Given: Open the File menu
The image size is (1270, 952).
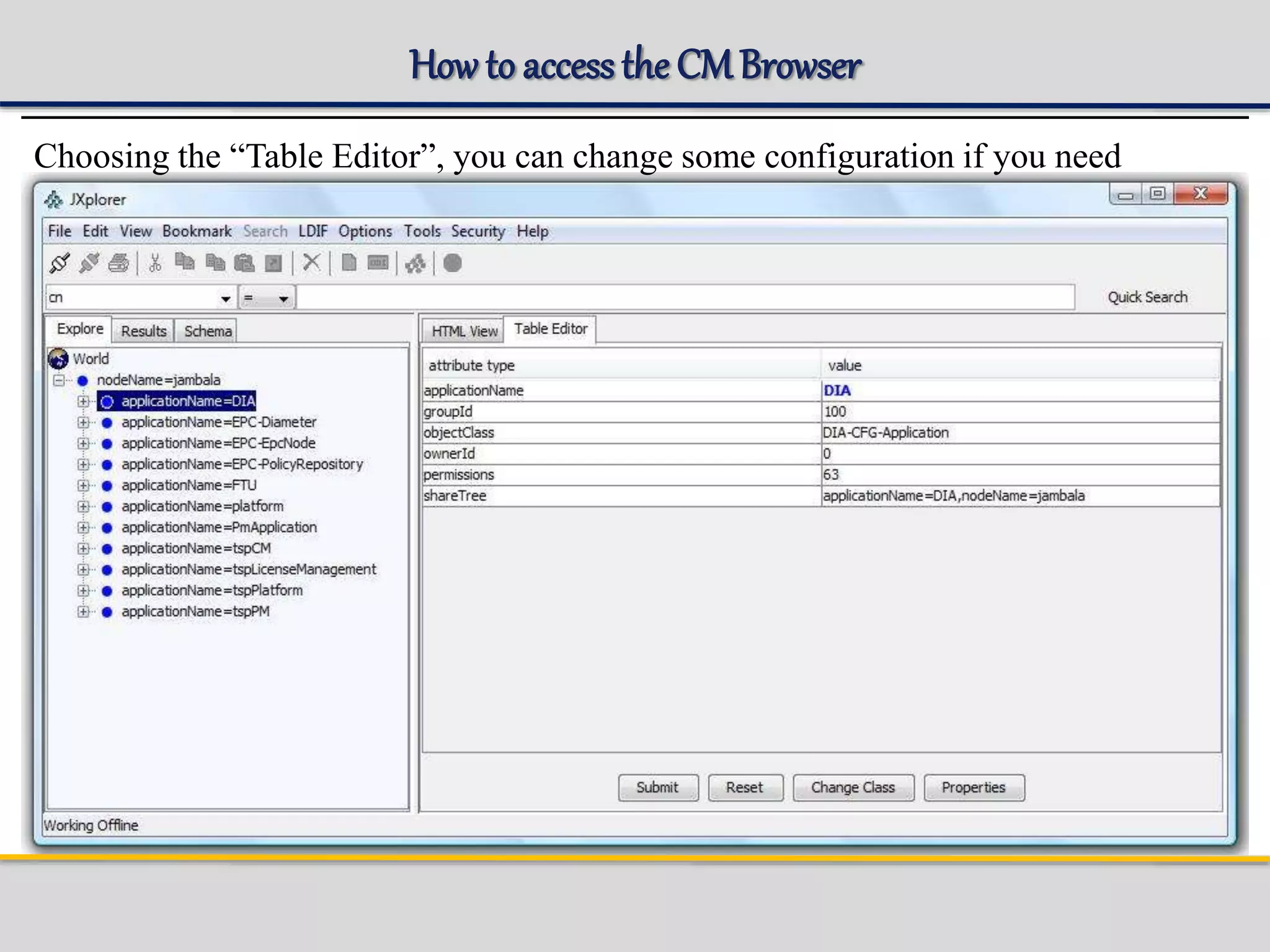Looking at the screenshot, I should (60, 231).
